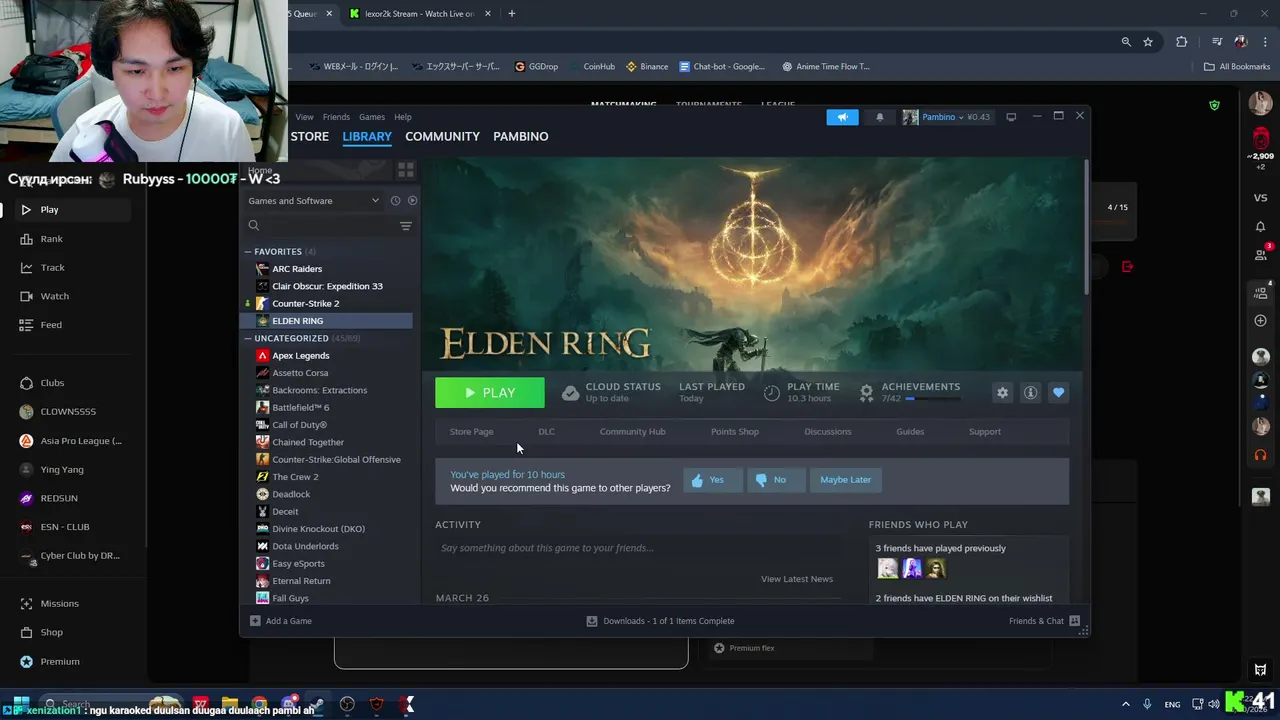The height and width of the screenshot is (720, 1280).
Task: Open FACEIT notifications bell on right rail
Action: (1260, 227)
